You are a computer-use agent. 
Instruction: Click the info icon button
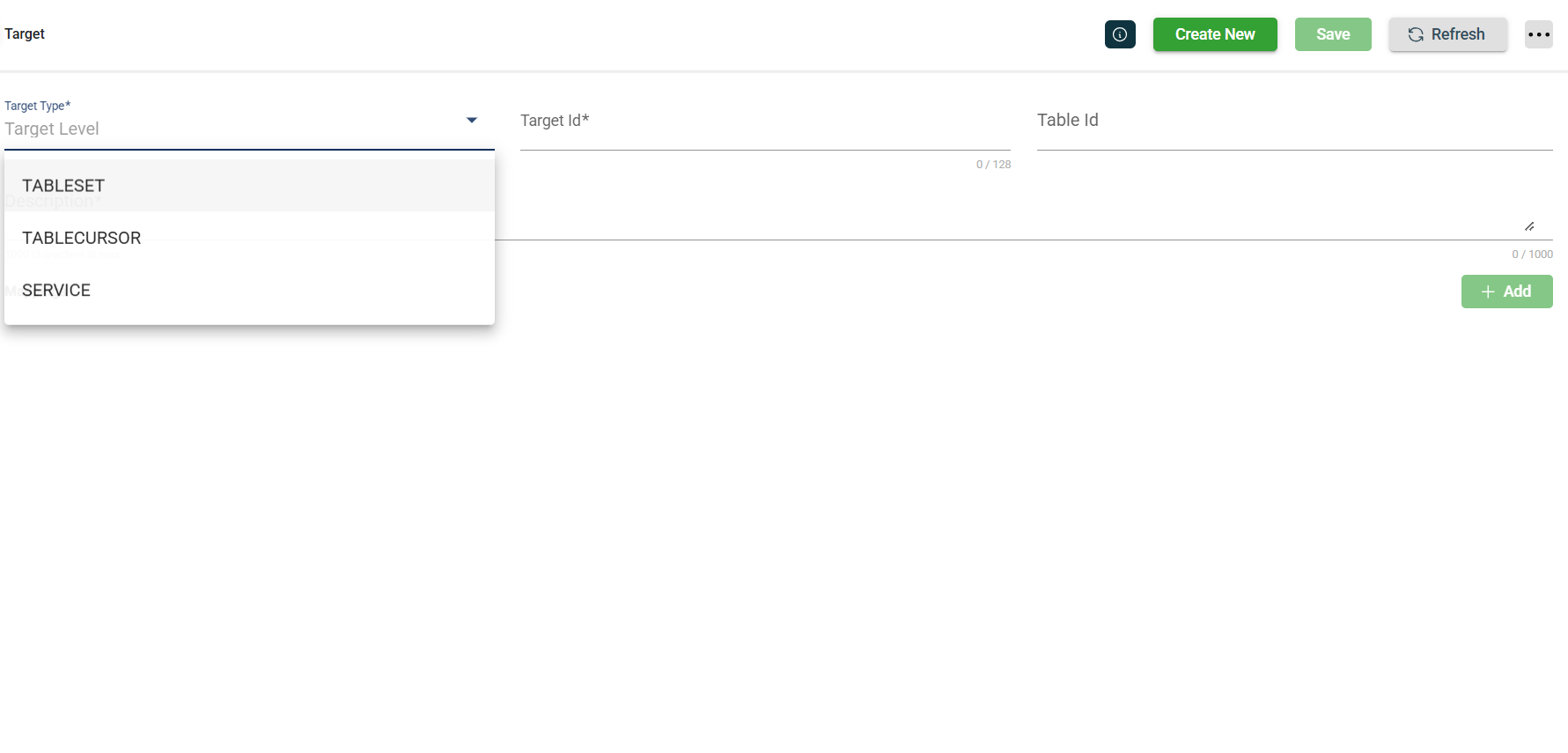1120,34
